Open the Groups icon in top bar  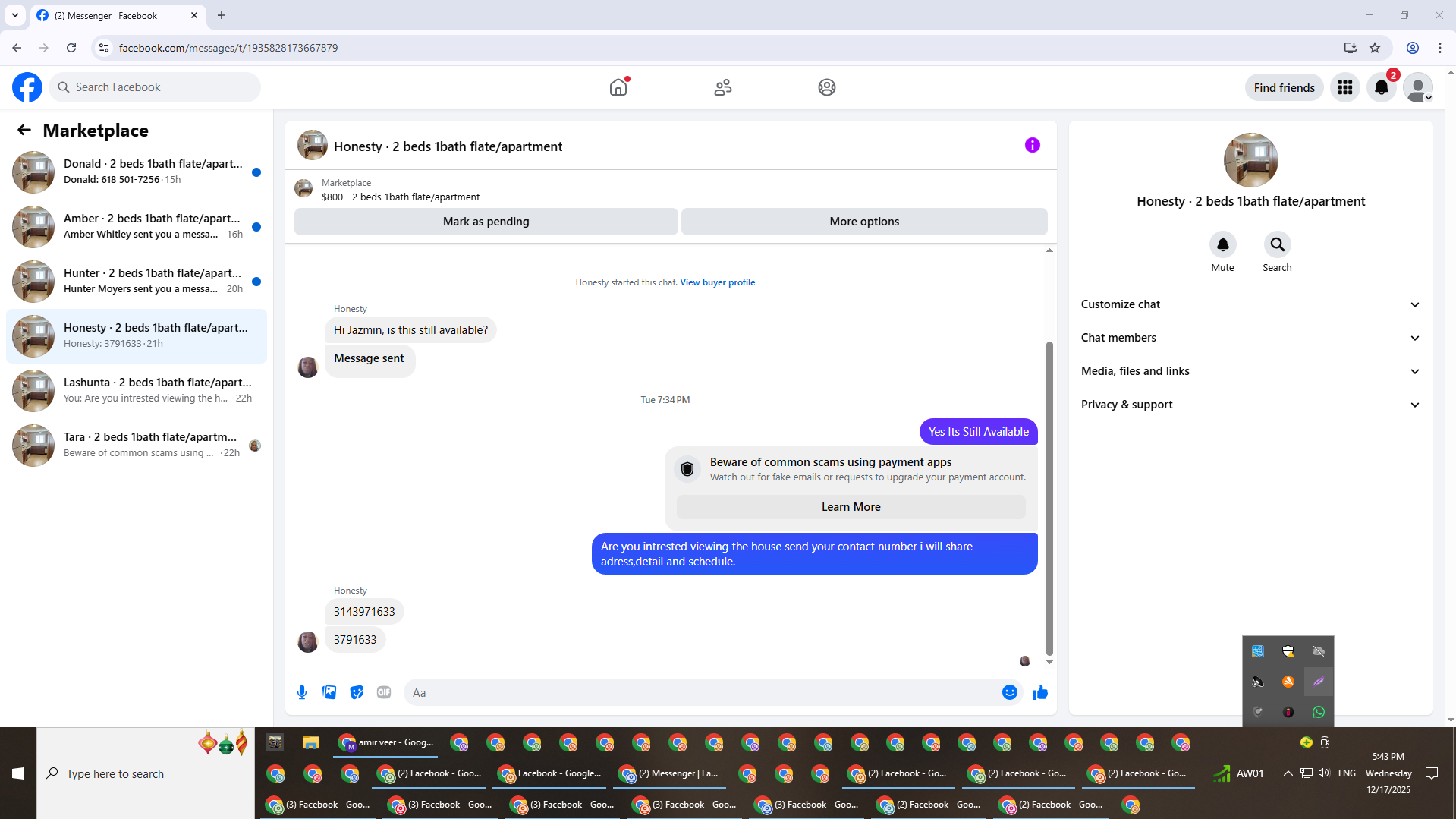(827, 87)
